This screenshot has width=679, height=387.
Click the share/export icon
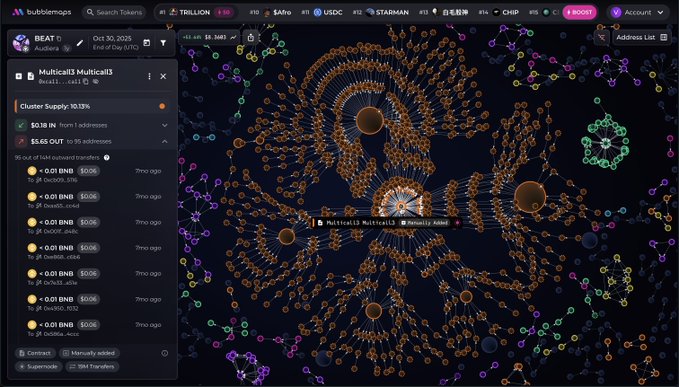[251, 38]
